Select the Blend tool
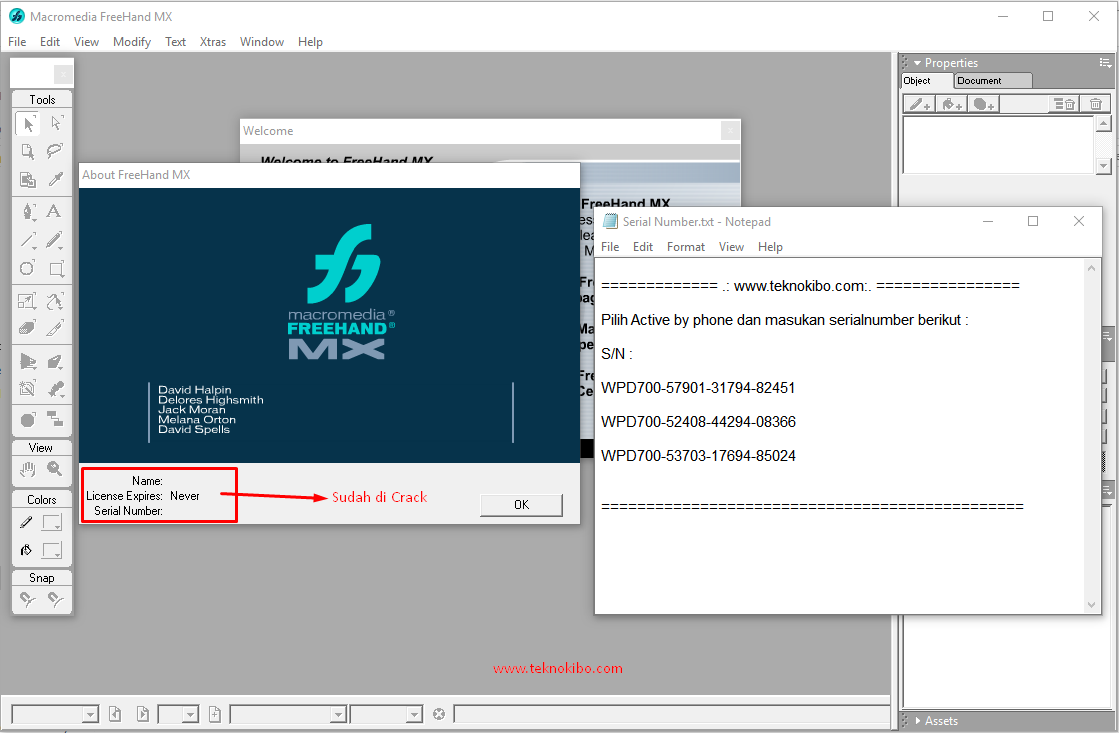 tap(56, 389)
